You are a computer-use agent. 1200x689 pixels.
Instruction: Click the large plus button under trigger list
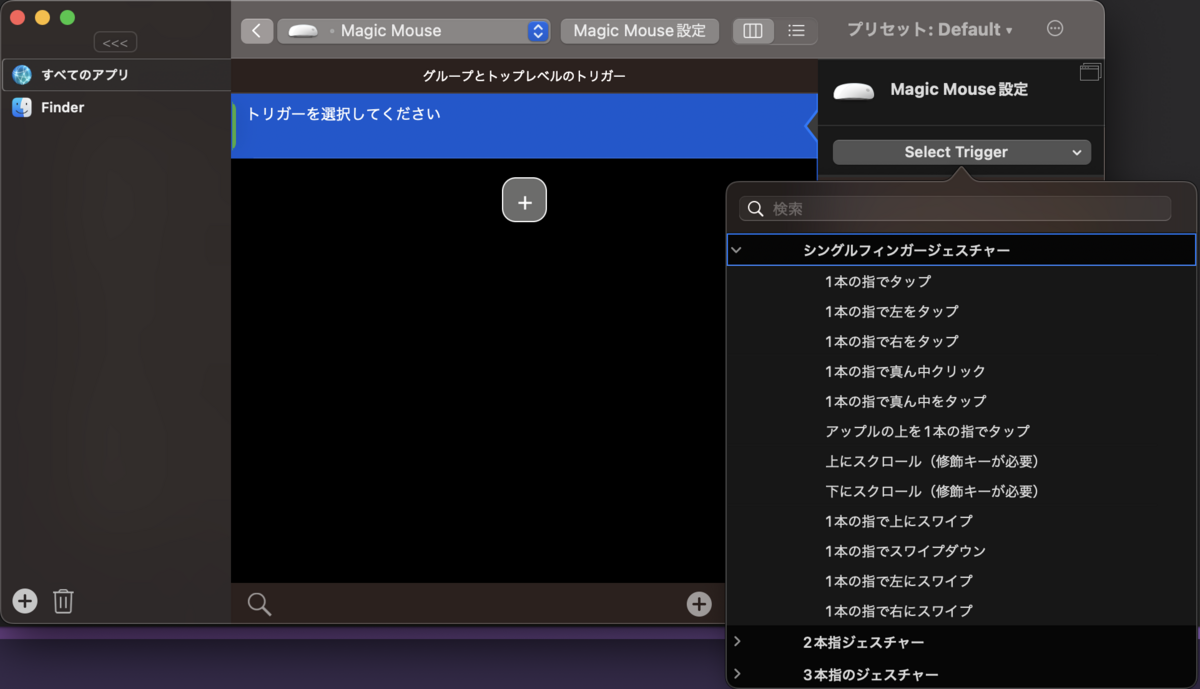pyautogui.click(x=524, y=200)
